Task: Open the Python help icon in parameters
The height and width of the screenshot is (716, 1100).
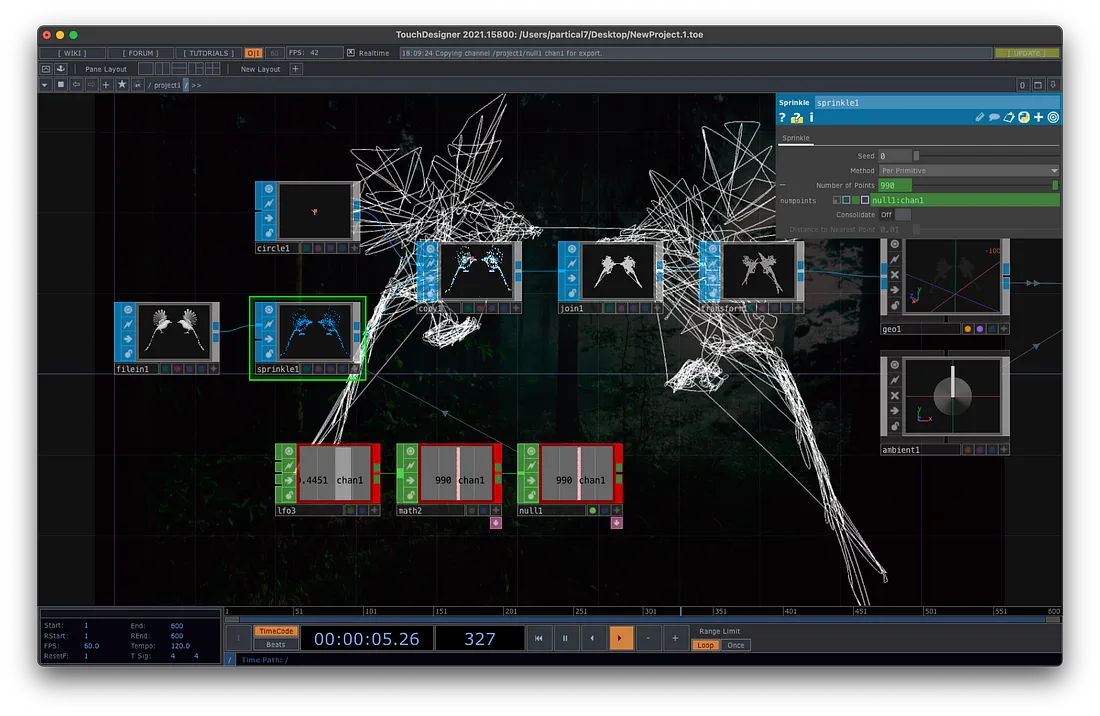Action: tap(797, 118)
